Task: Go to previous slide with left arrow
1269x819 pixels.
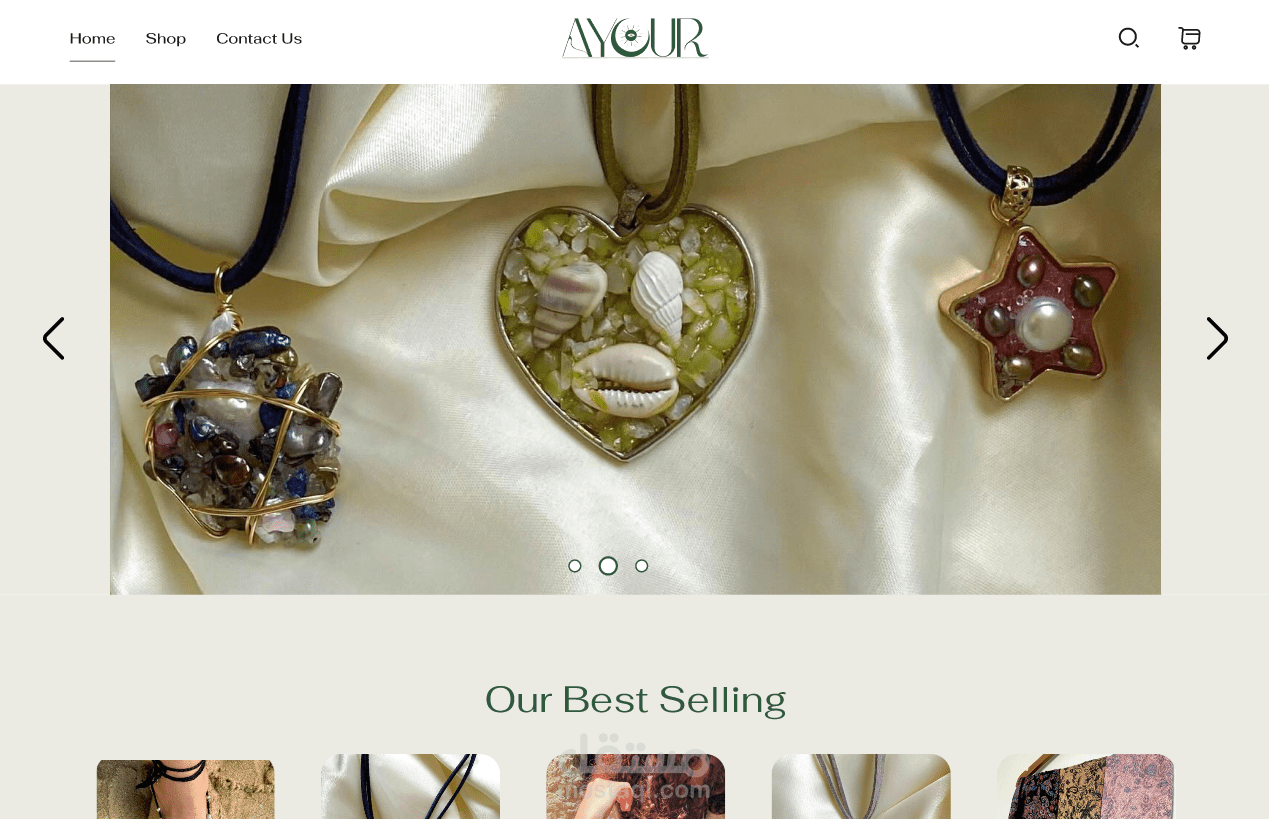Action: click(53, 339)
